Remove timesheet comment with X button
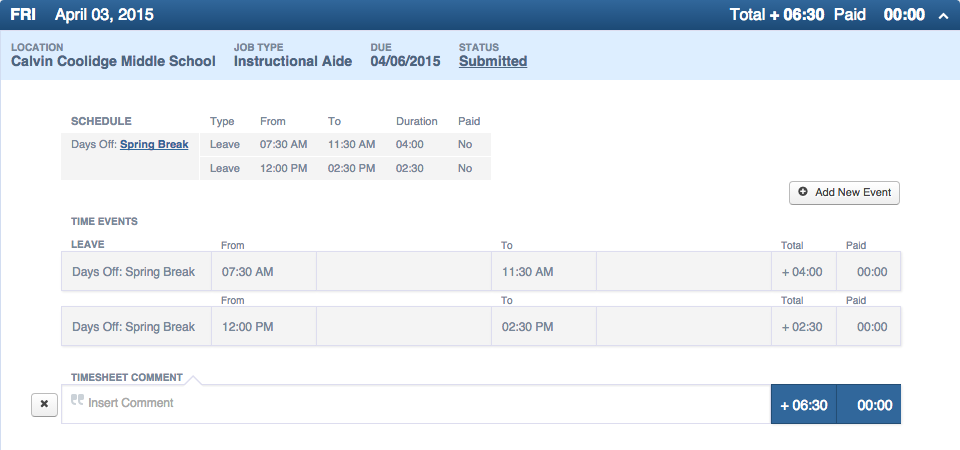Image resolution: width=960 pixels, height=450 pixels. [44, 404]
